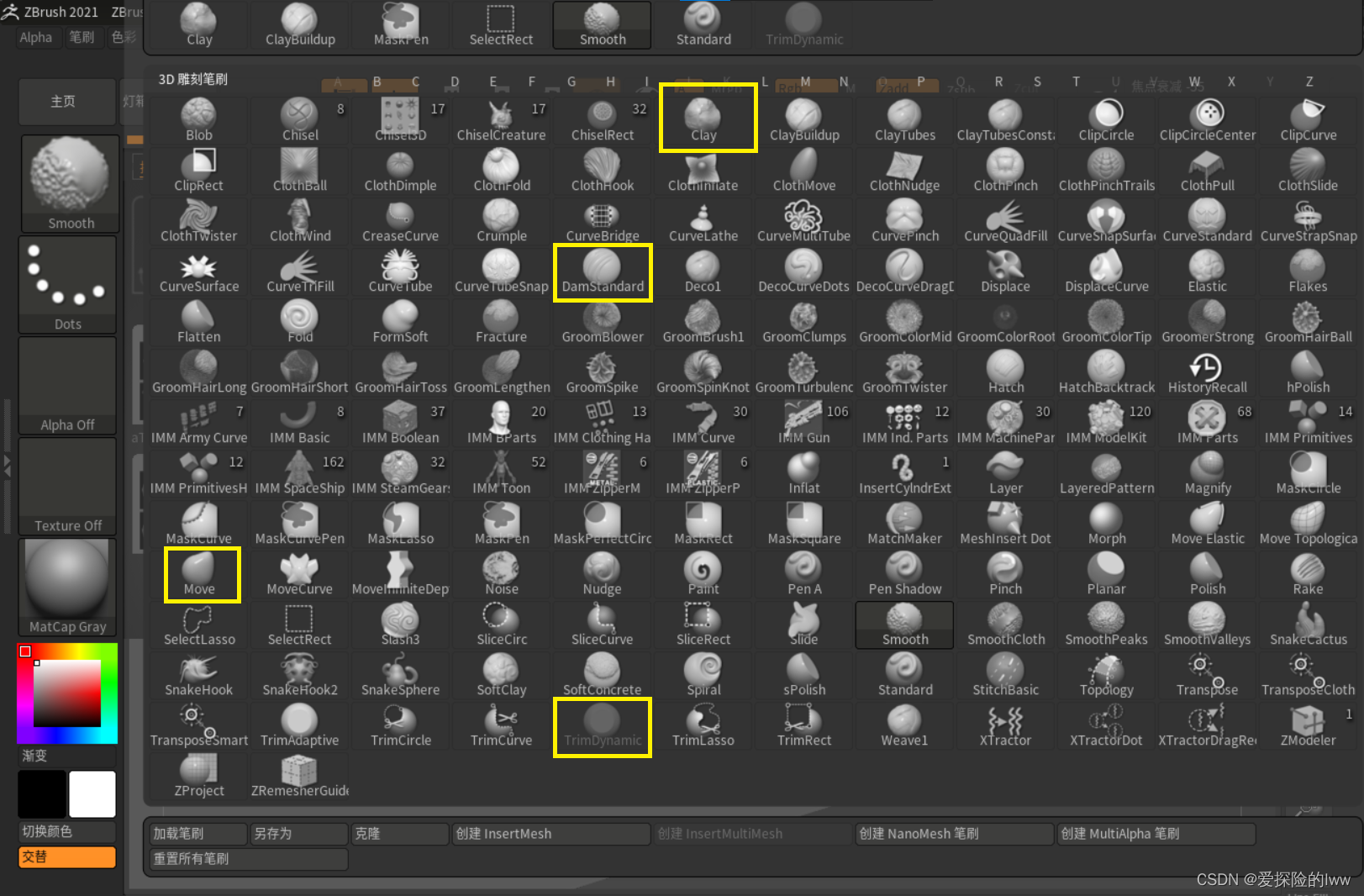The width and height of the screenshot is (1364, 896).
Task: Pick the DamStandard brush
Action: pyautogui.click(x=603, y=271)
